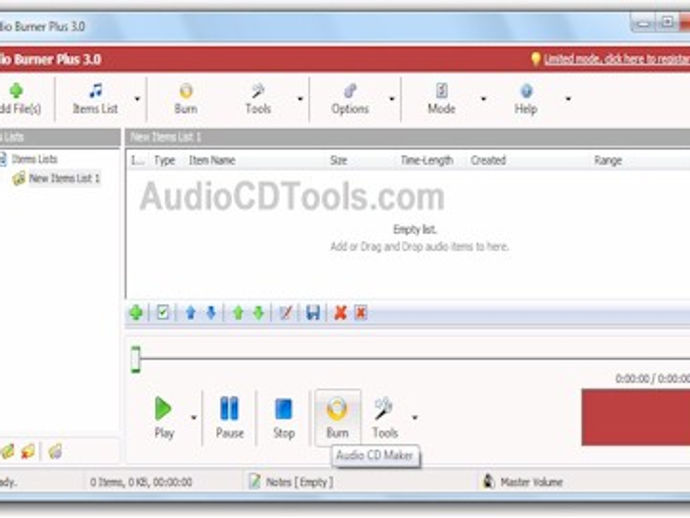Click the blue up arrow icon
Image resolution: width=690 pixels, height=518 pixels.
[191, 313]
